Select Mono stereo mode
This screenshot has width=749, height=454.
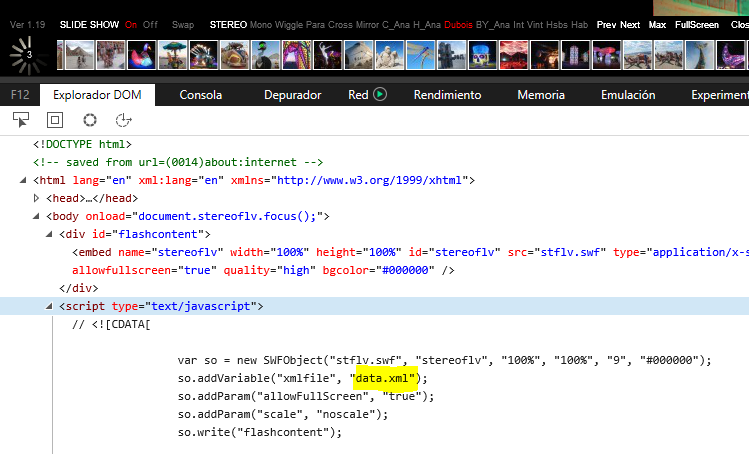261,25
